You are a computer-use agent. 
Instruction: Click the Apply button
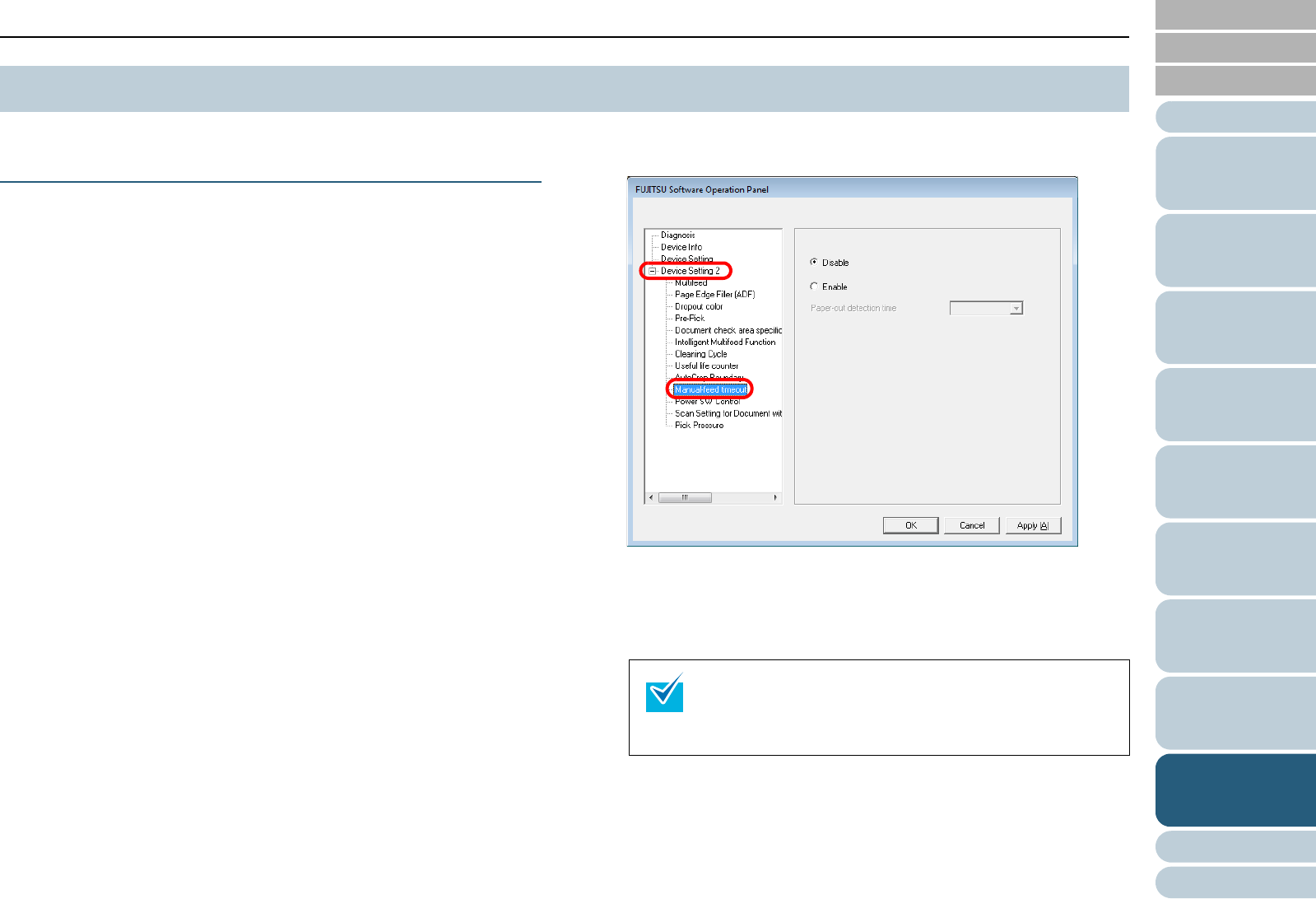[x=1033, y=525]
